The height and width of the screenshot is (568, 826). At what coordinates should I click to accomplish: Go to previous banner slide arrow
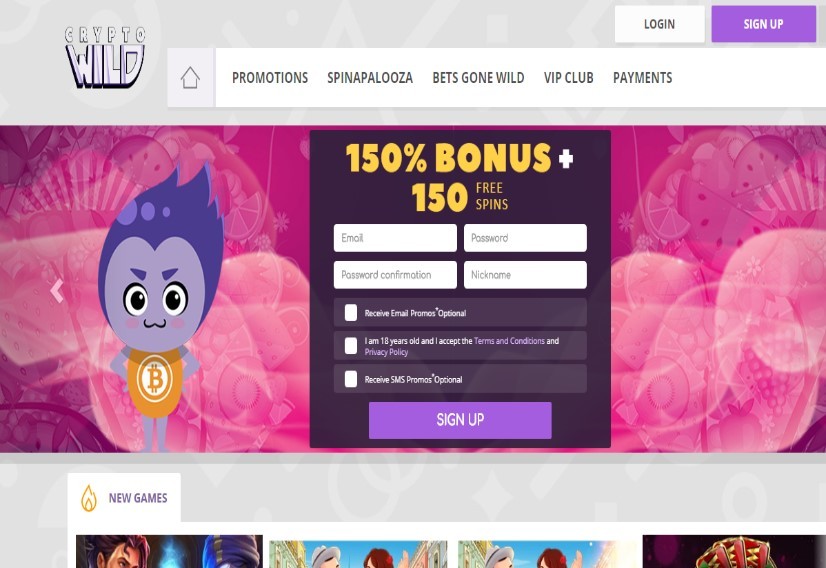57,290
